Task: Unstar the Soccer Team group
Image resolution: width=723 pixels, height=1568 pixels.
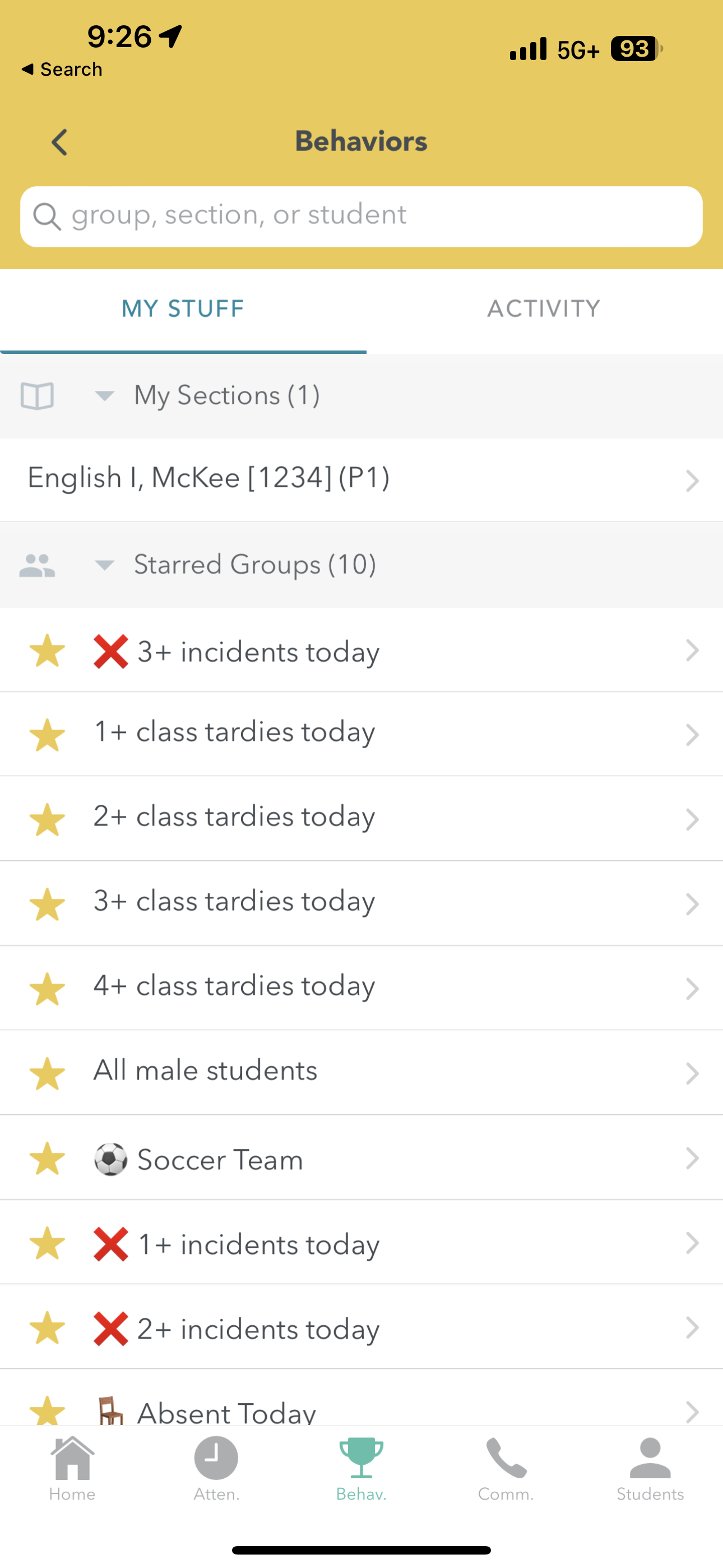Action: tap(47, 1159)
